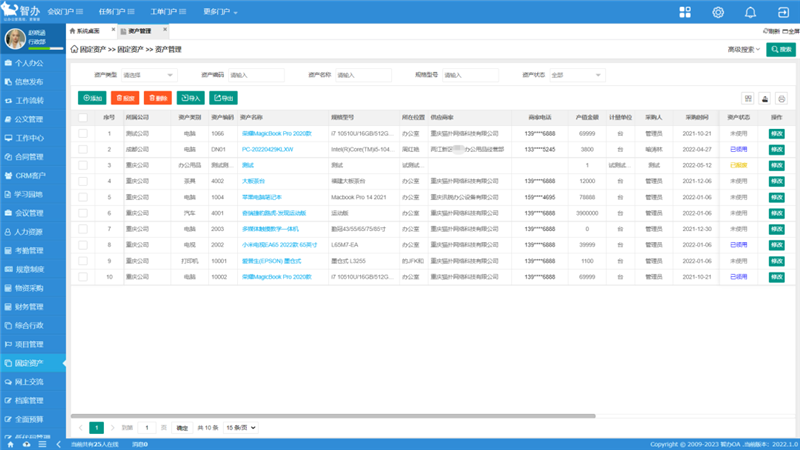Viewport: 800px width, 450px height.
Task: Click the logout icon at top right
Action: click(781, 12)
